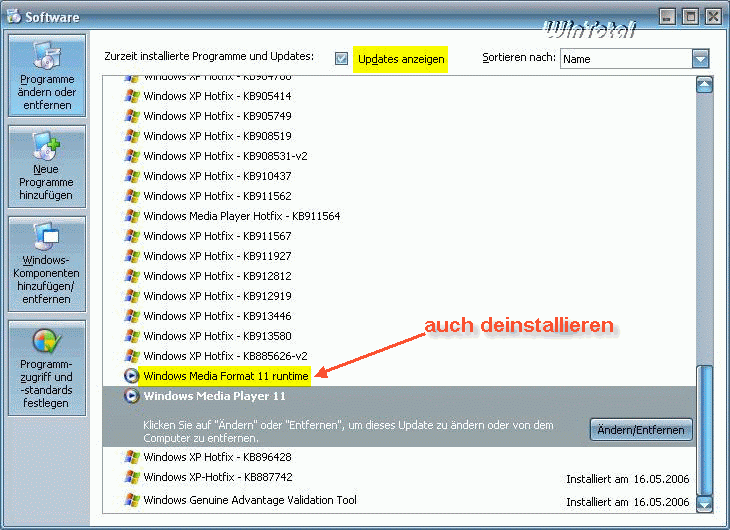This screenshot has height=530, width=730.
Task: Click icon of Hotfix KB913580
Action: point(132,336)
